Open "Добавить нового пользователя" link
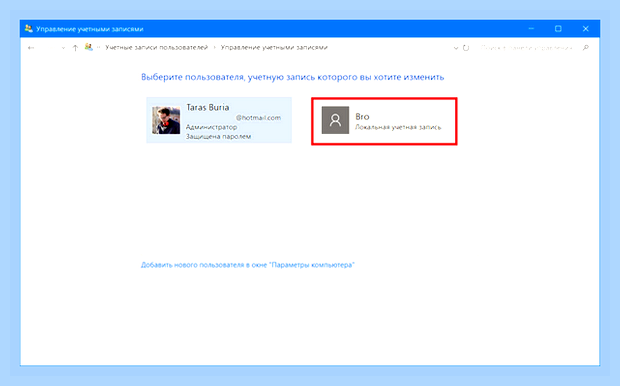 tap(248, 265)
